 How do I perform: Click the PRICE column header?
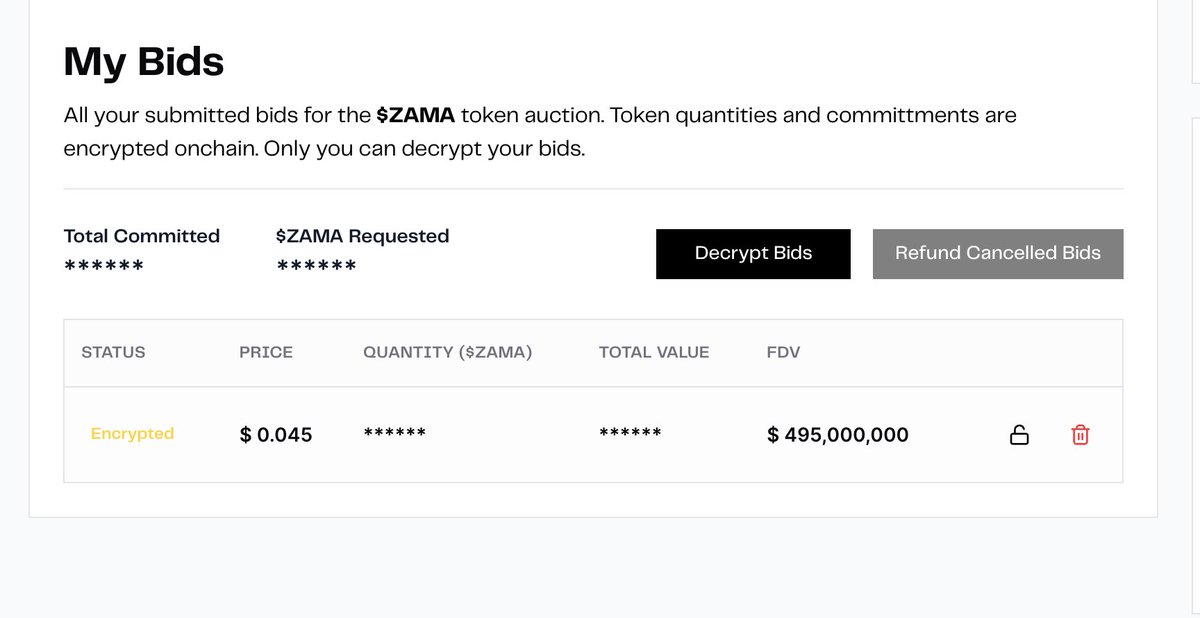click(266, 352)
